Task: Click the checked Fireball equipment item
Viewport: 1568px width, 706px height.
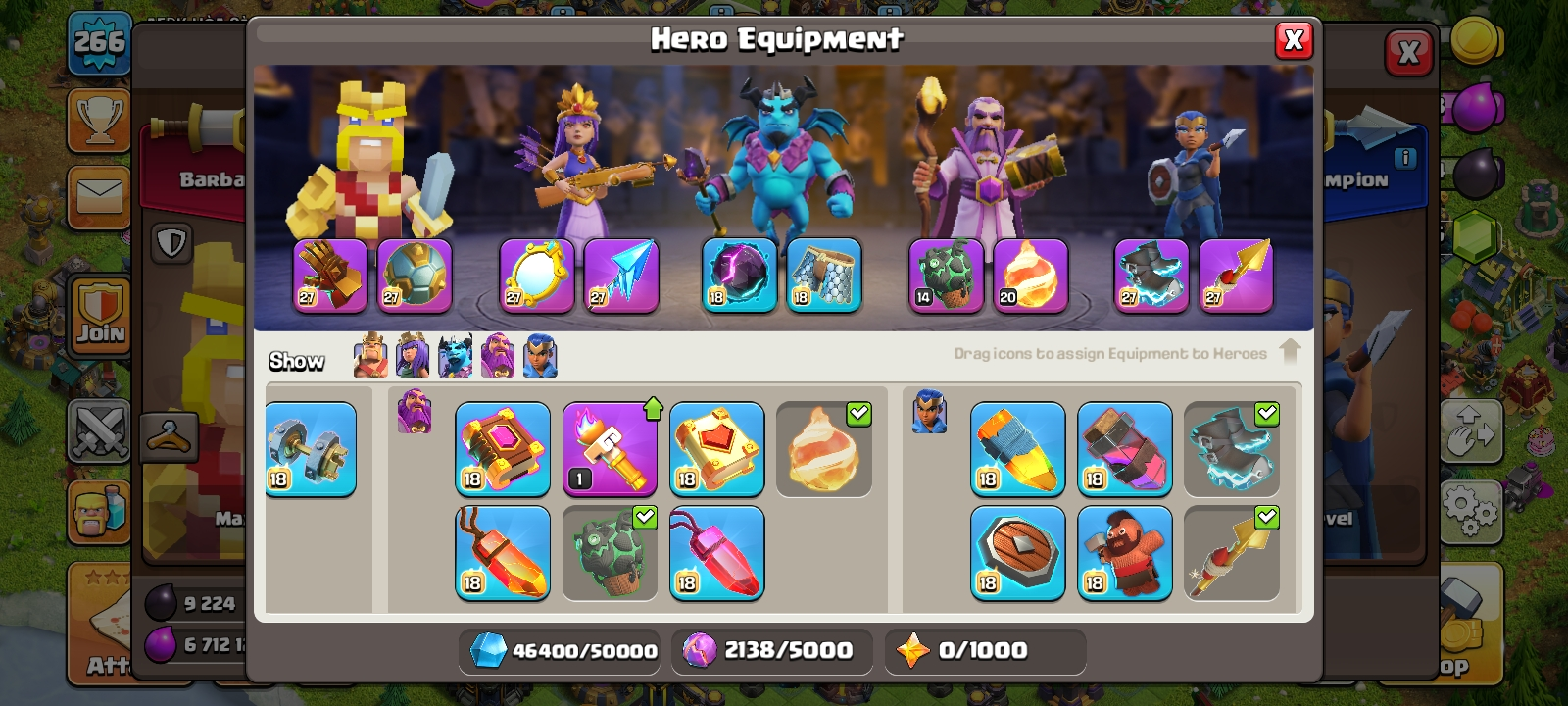Action: click(x=824, y=449)
